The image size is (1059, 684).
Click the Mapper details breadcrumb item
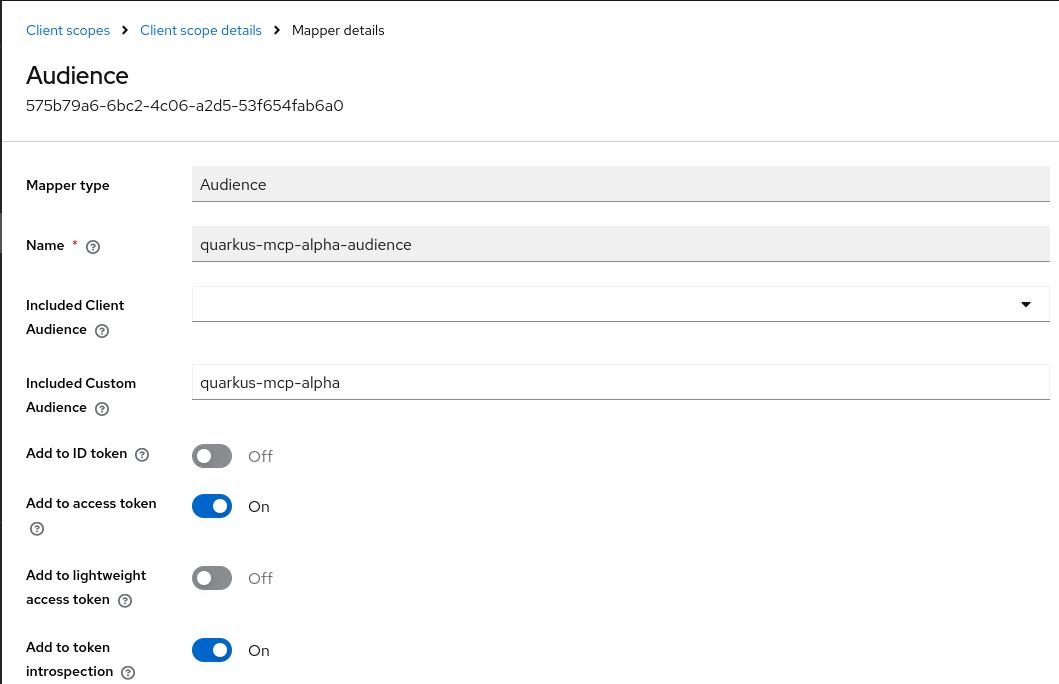338,30
